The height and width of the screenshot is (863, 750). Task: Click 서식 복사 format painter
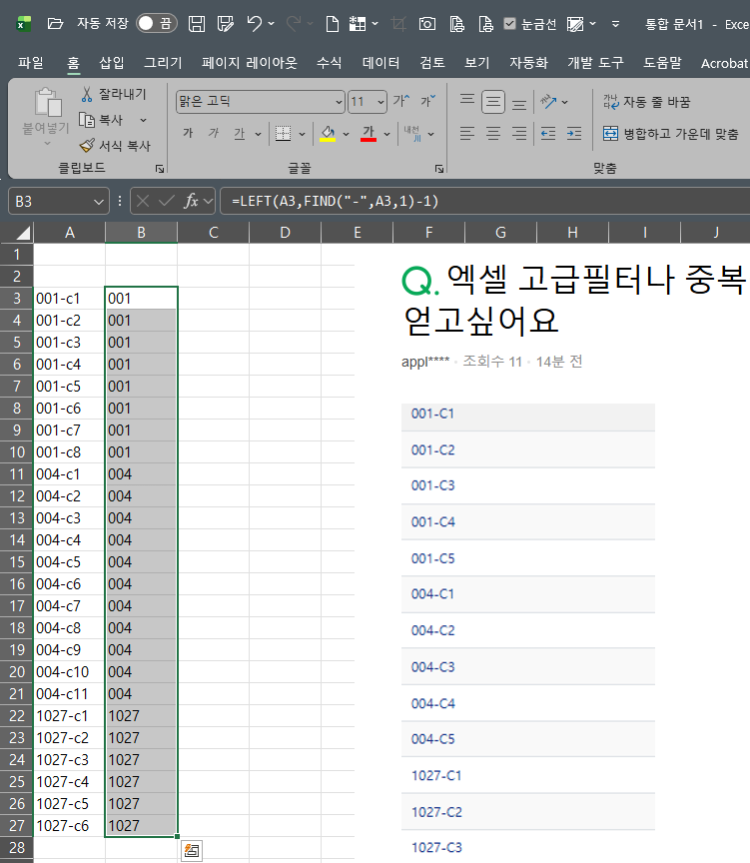coord(115,146)
